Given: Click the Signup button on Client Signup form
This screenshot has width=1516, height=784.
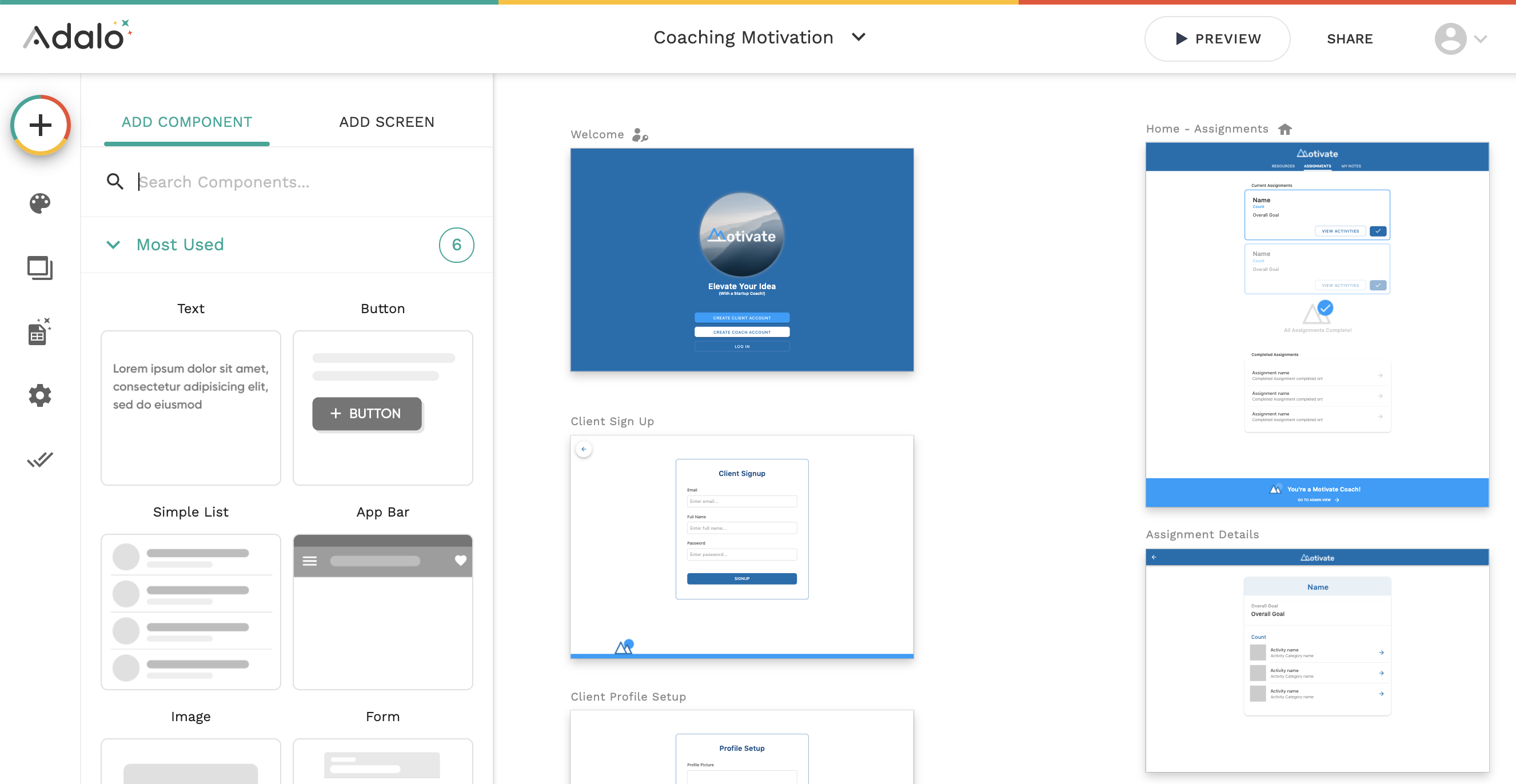Looking at the screenshot, I should [x=741, y=579].
